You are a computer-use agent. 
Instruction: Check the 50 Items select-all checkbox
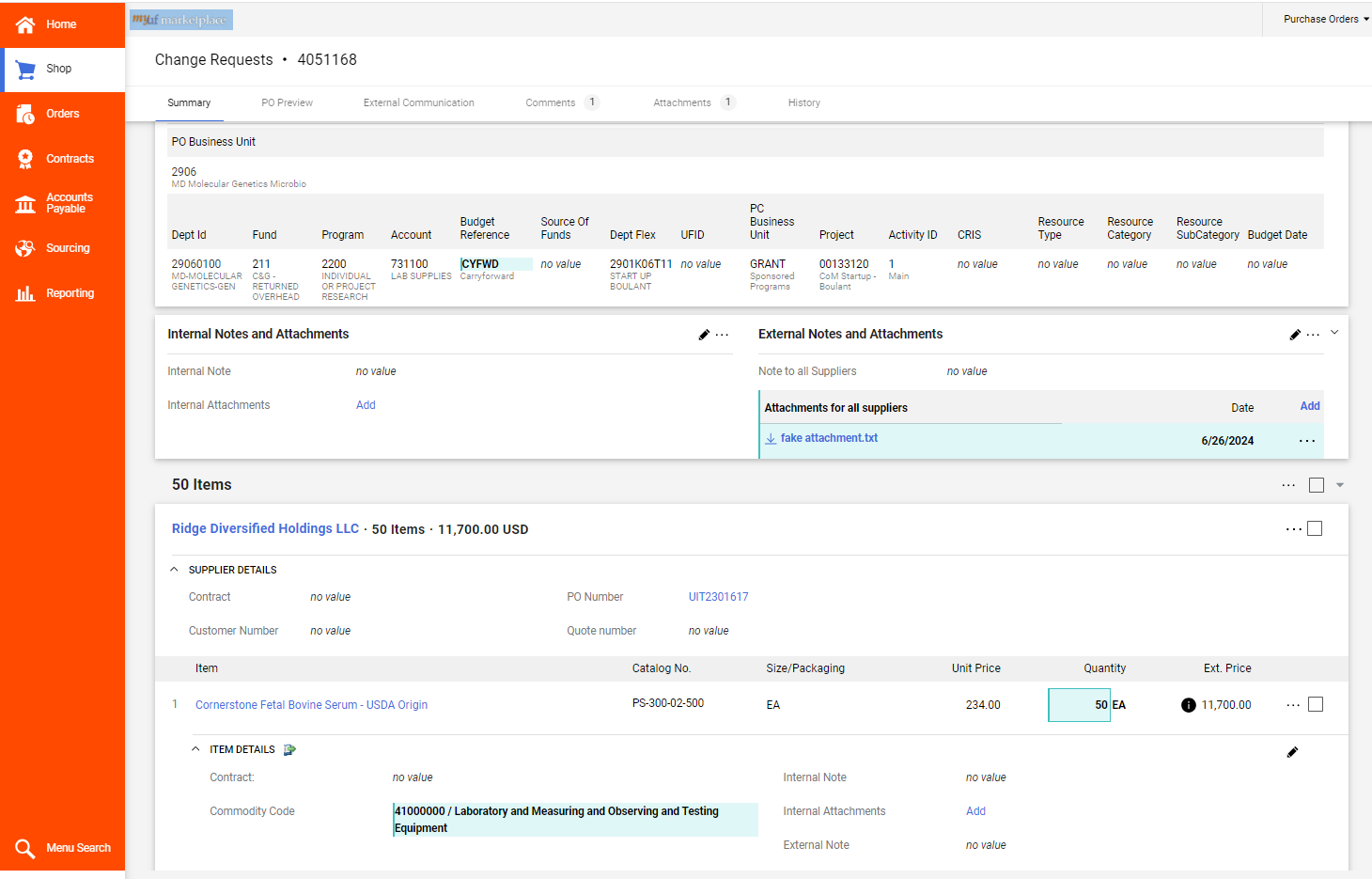1317,485
